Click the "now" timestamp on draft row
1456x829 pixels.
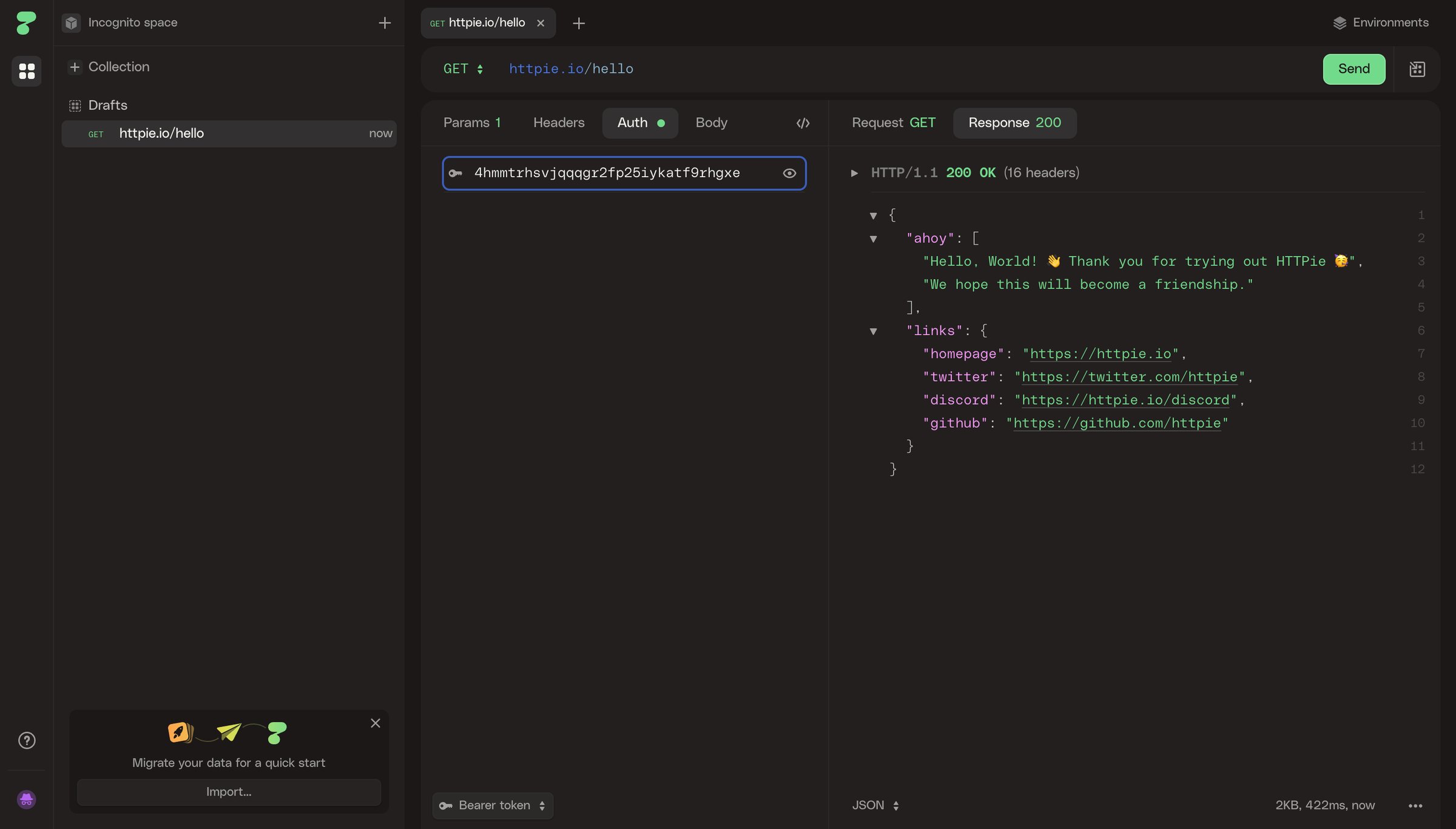[380, 134]
